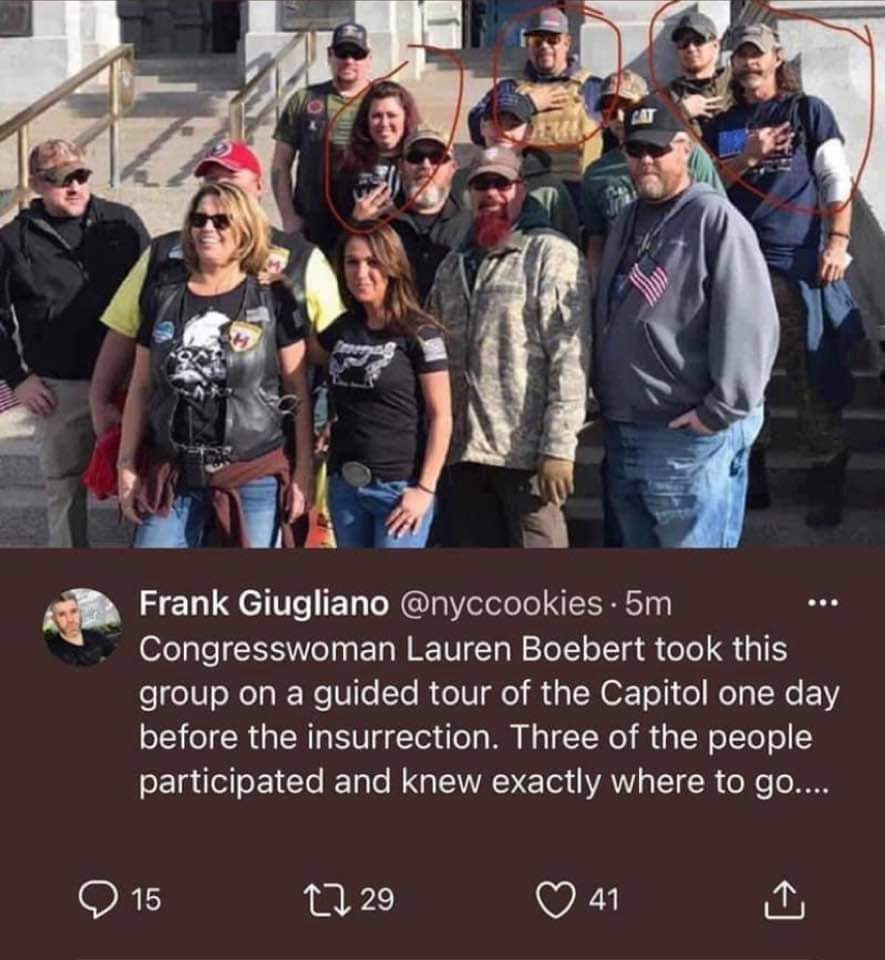
Task: Open the attached group photo
Action: [442, 274]
